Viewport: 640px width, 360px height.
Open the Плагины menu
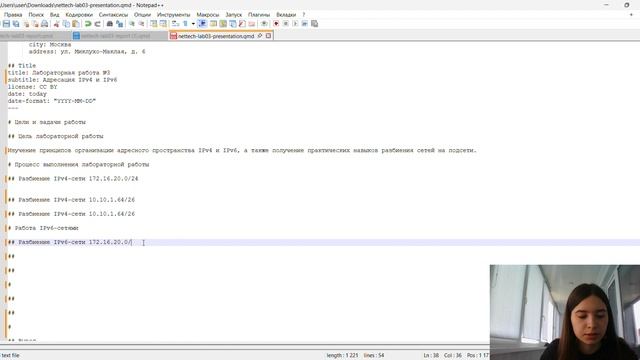point(259,15)
